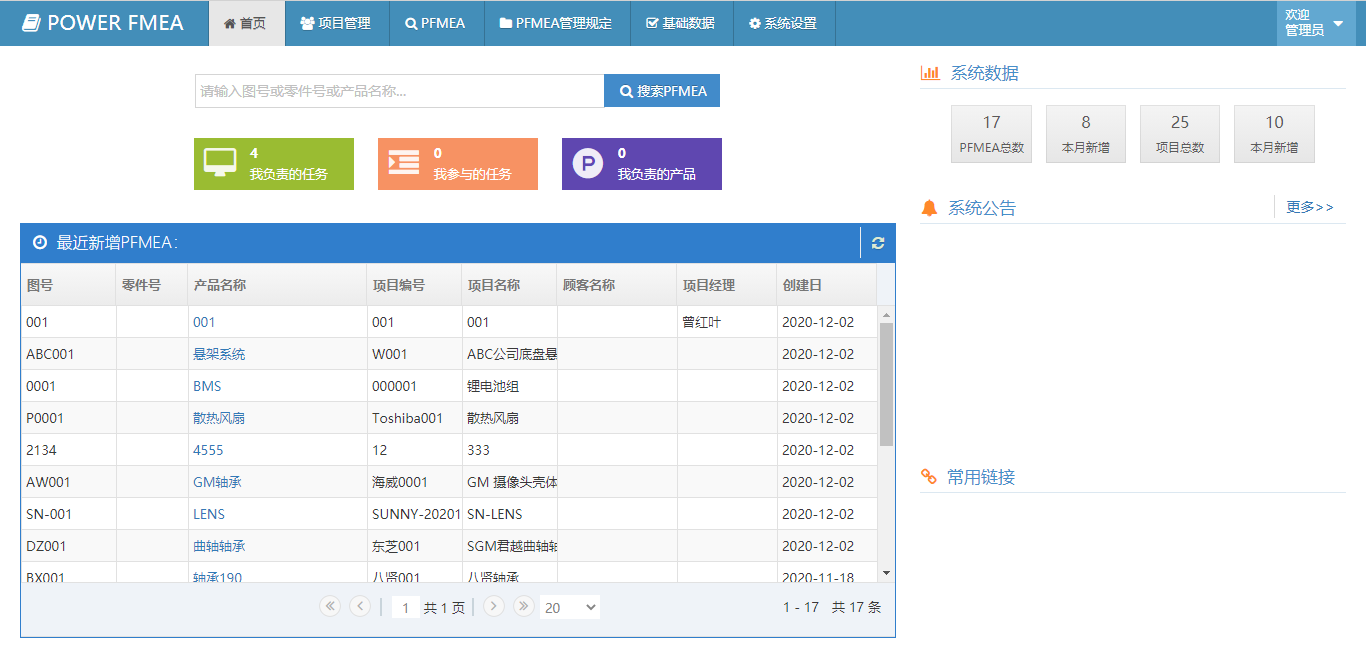
Task: Sort by 顾客名称 column header
Action: (617, 285)
